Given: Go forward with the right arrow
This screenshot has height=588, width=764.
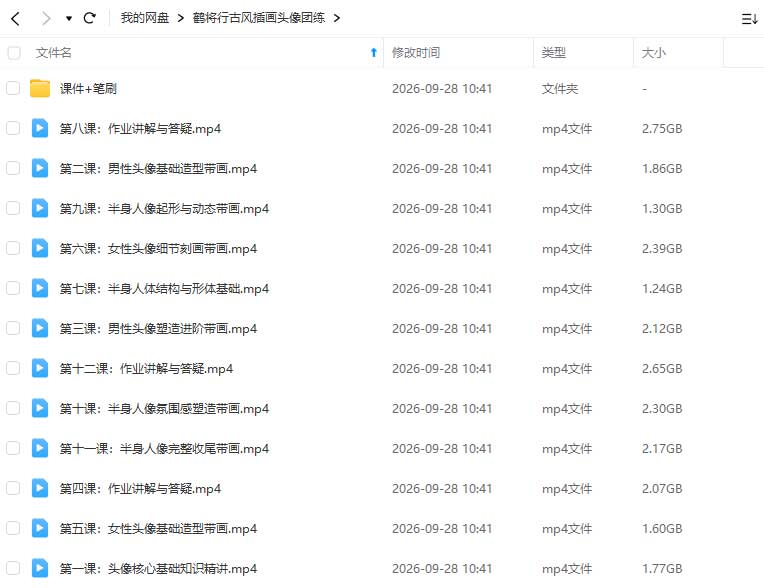Looking at the screenshot, I should (46, 19).
